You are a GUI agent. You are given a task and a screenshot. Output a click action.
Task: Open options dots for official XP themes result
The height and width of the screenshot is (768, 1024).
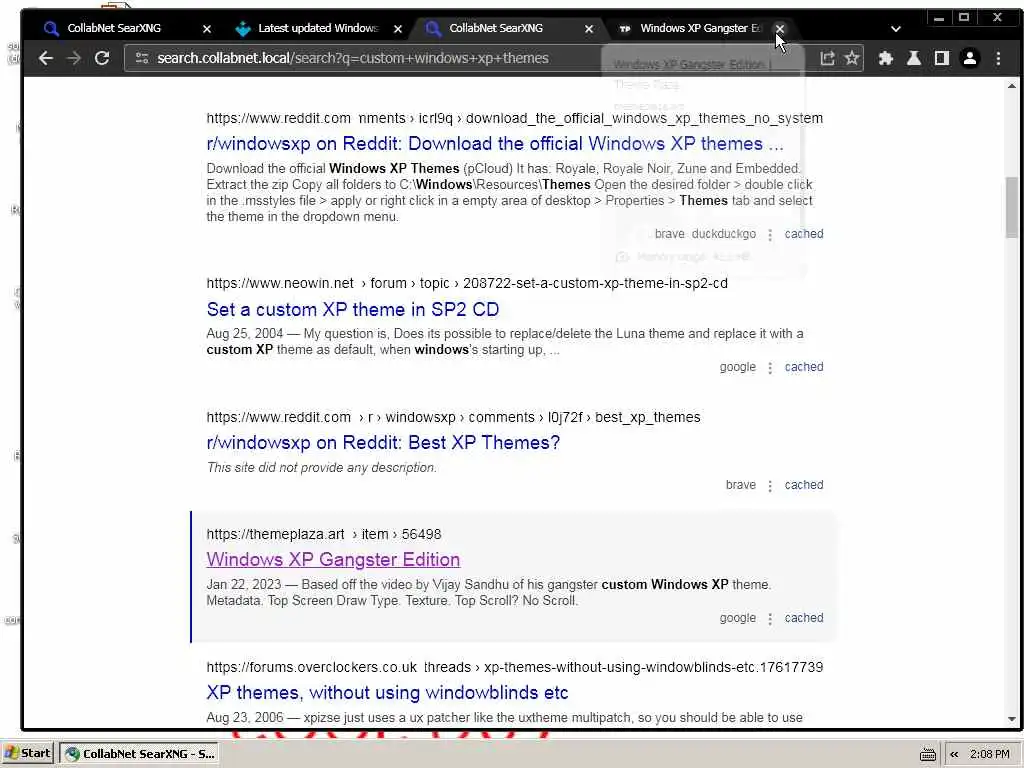(770, 234)
